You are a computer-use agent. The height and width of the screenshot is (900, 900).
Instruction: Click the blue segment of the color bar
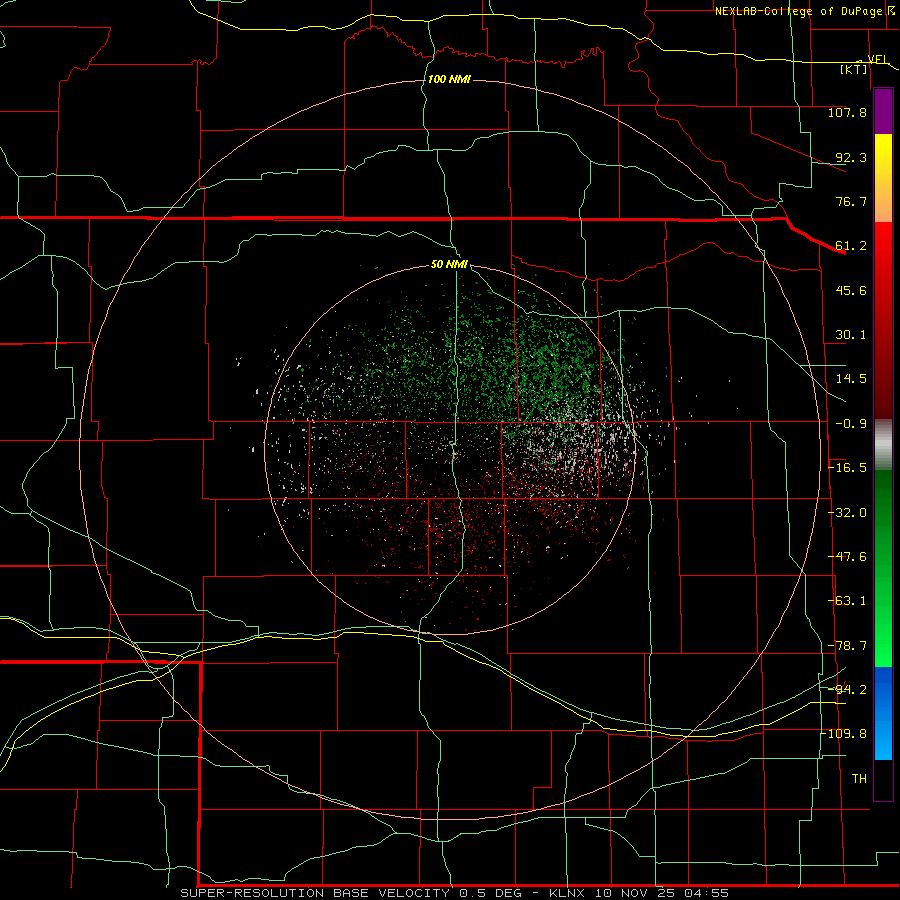883,713
